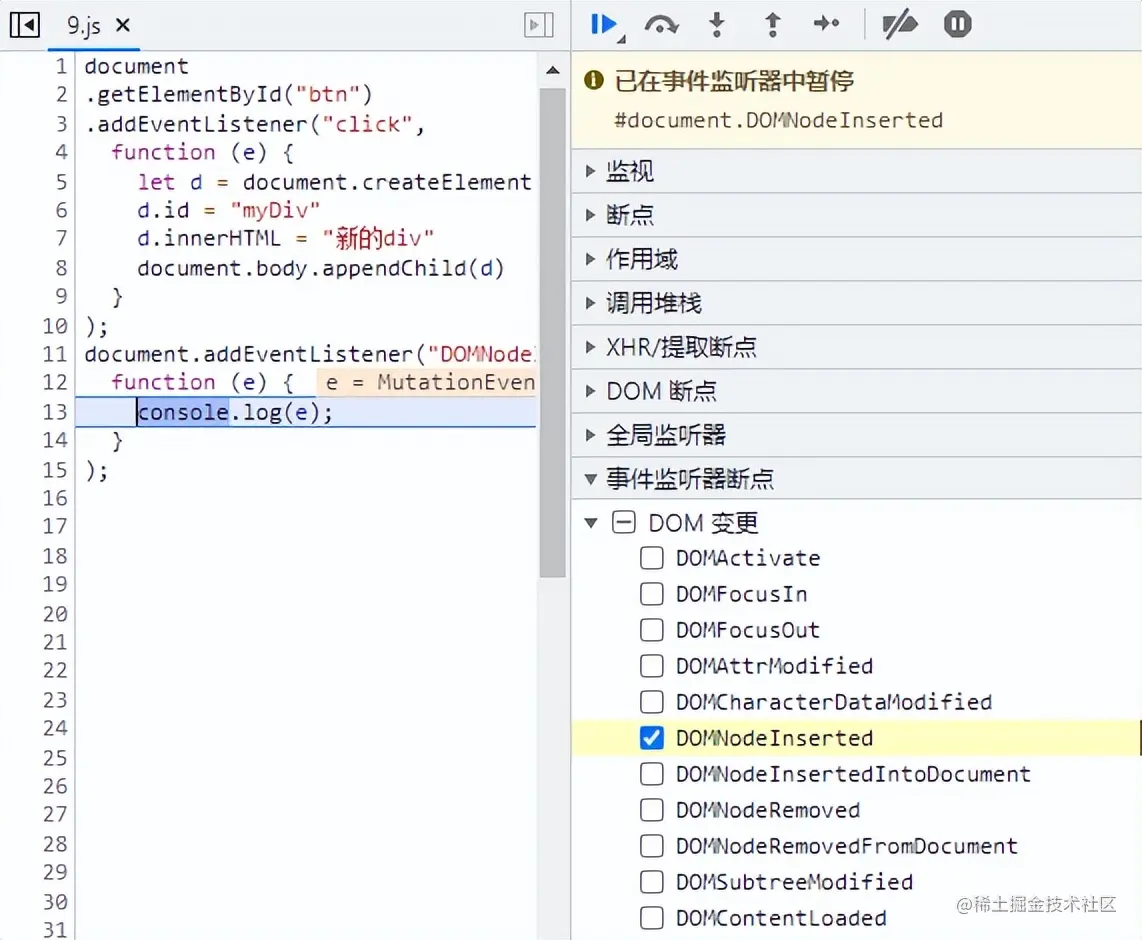This screenshot has width=1142, height=940.
Task: Click line number 13 in the gutter
Action: (x=55, y=412)
